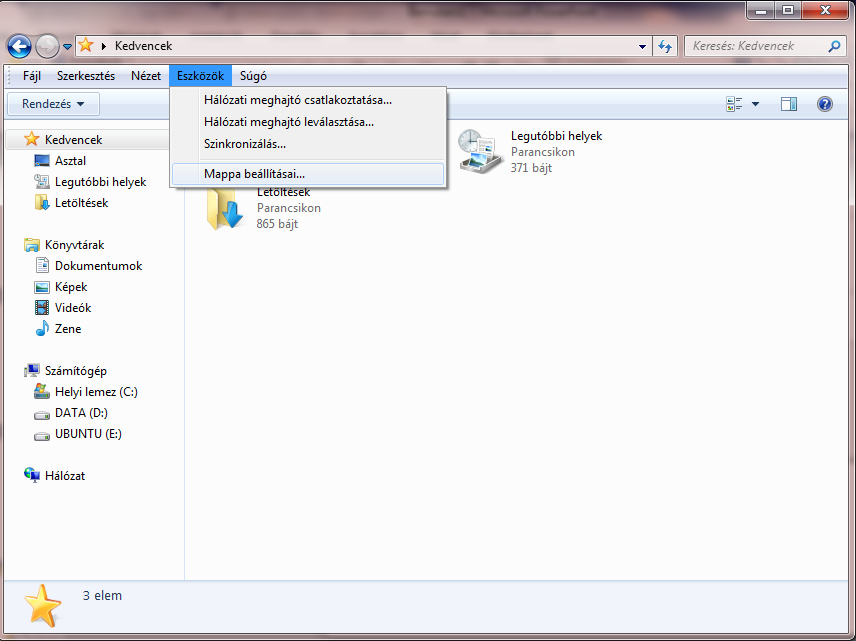The height and width of the screenshot is (641, 856).
Task: Click the large star icon in details pane
Action: (x=42, y=606)
